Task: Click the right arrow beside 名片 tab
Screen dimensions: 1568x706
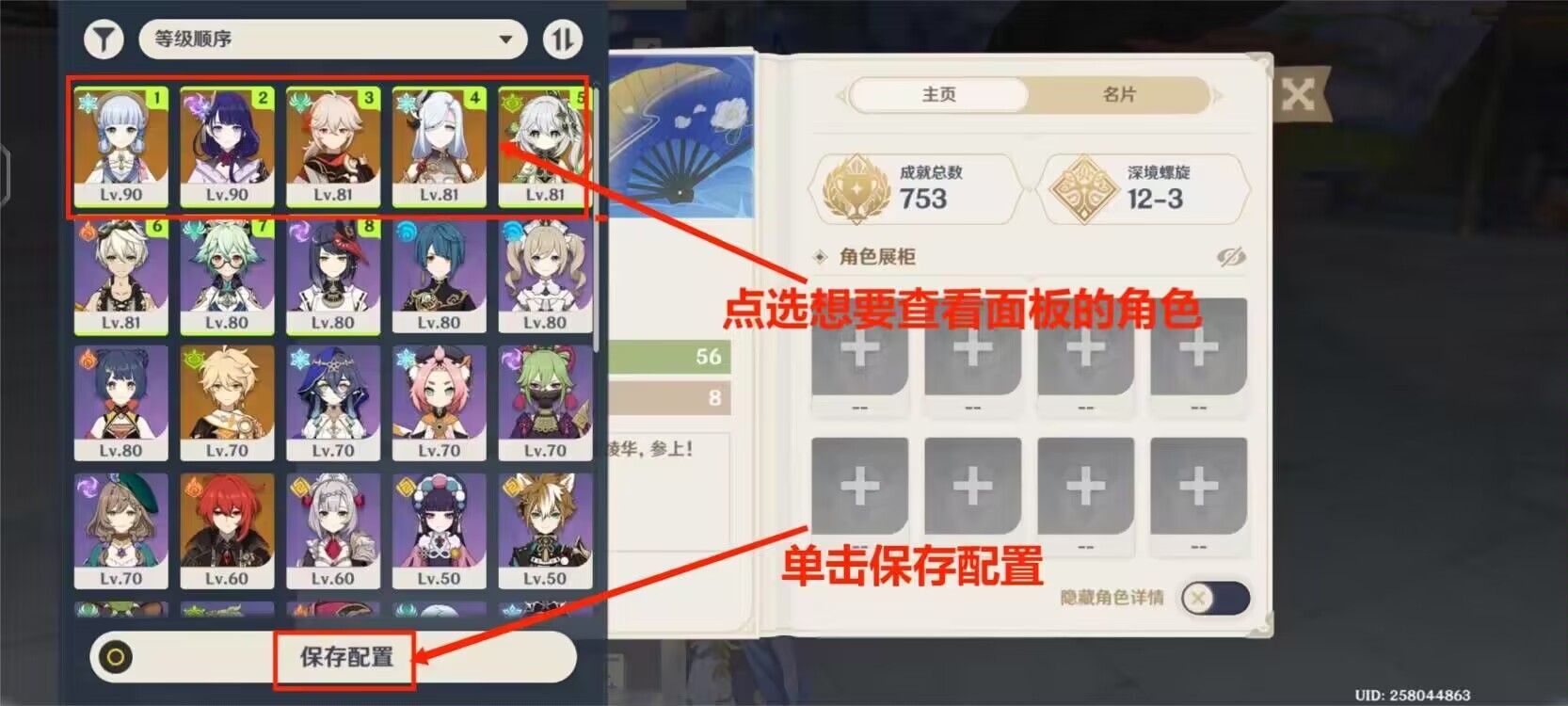Action: tap(1217, 95)
